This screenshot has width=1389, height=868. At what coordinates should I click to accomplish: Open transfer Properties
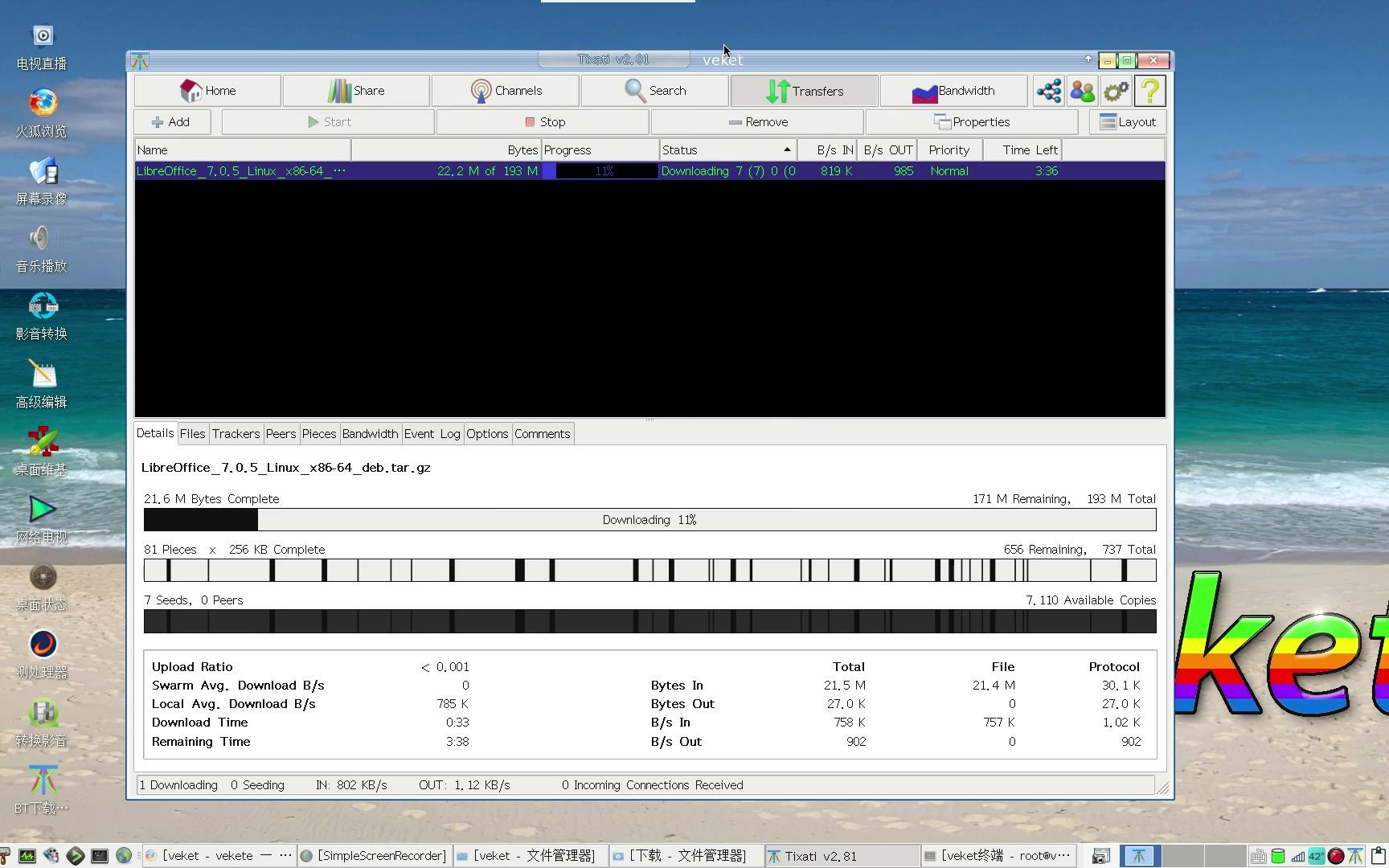(x=972, y=122)
